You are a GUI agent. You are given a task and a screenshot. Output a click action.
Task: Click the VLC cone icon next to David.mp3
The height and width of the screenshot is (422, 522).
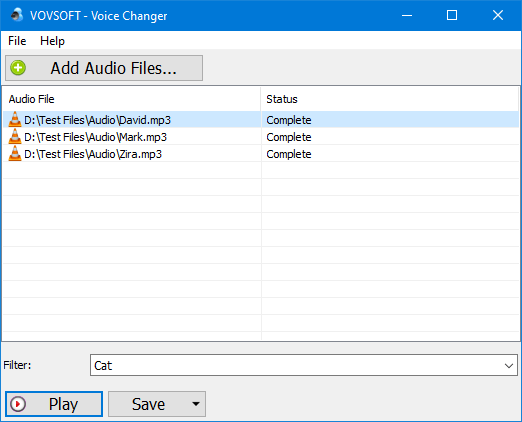pos(15,120)
